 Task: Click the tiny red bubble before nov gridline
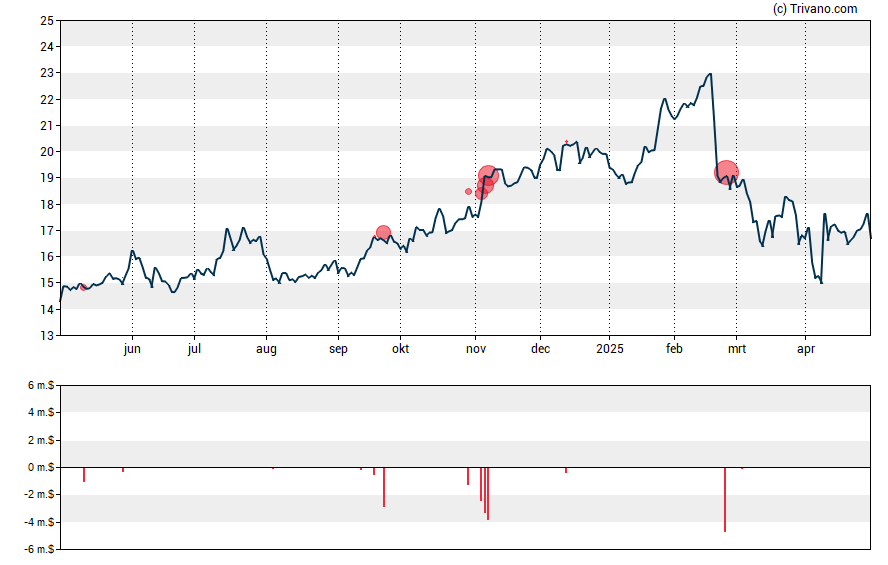point(468,191)
